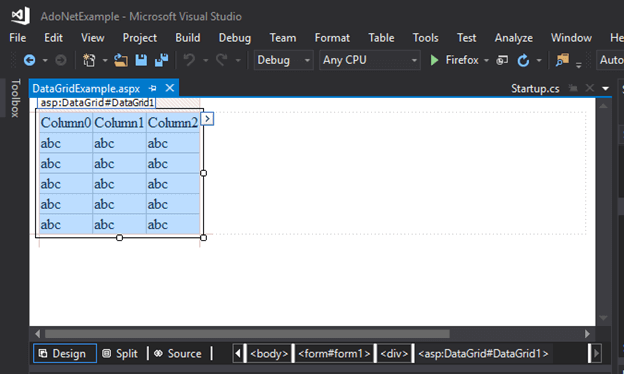Click the Save All icon
This screenshot has width=624, height=374.
162,60
